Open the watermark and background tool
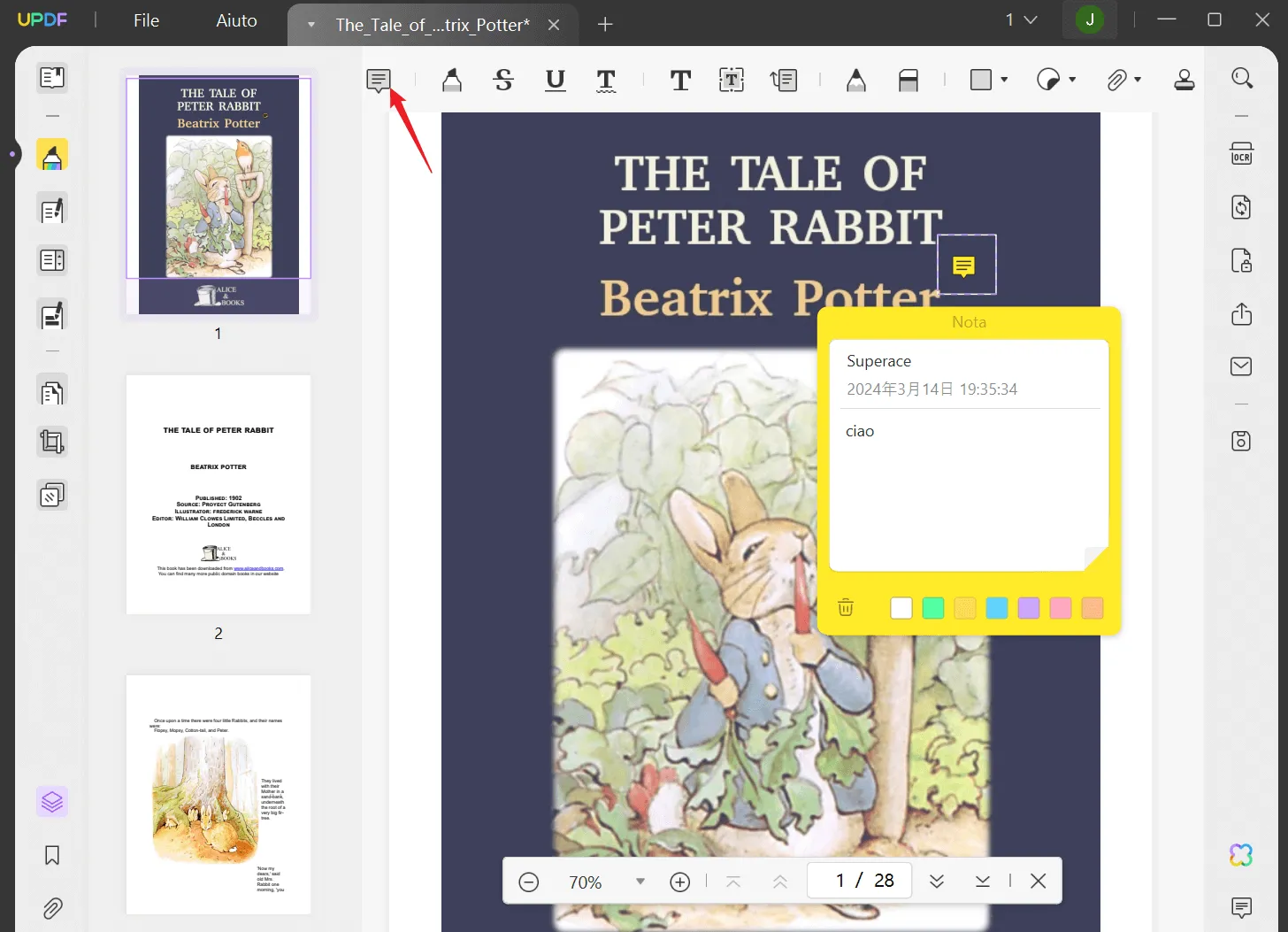1288x932 pixels. click(x=52, y=495)
